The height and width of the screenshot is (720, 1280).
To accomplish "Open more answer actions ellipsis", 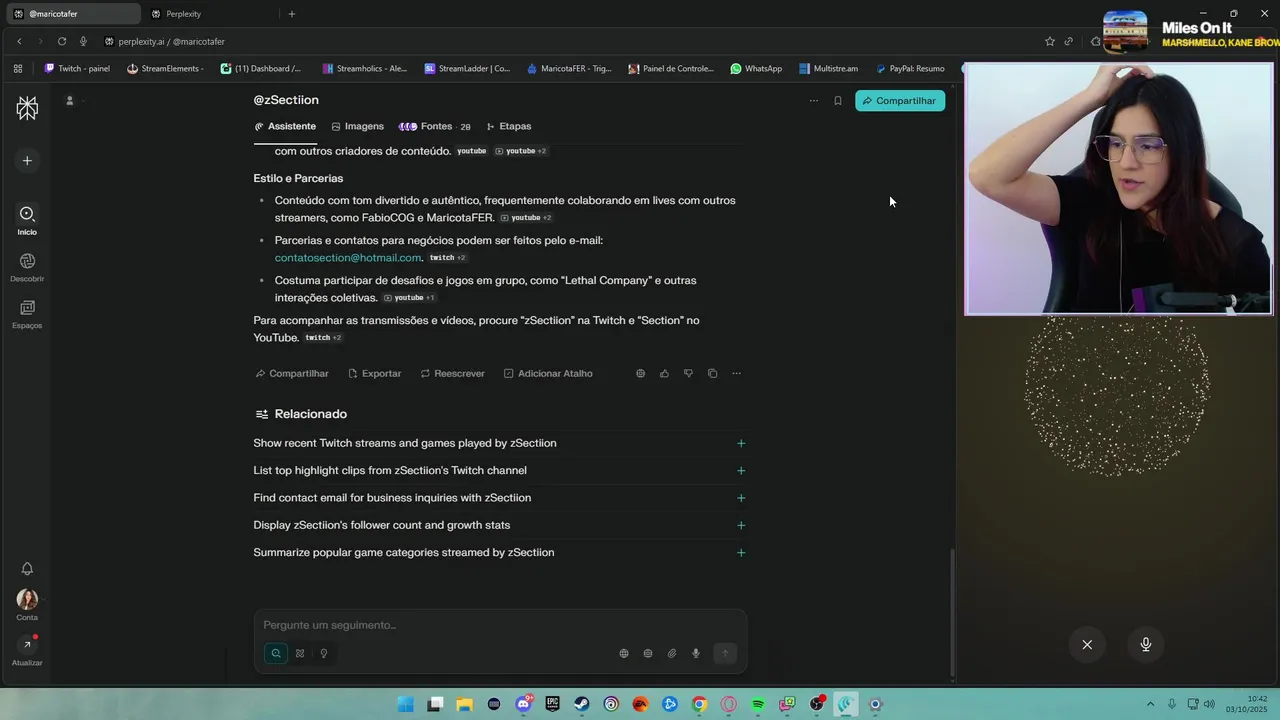I will tap(736, 374).
